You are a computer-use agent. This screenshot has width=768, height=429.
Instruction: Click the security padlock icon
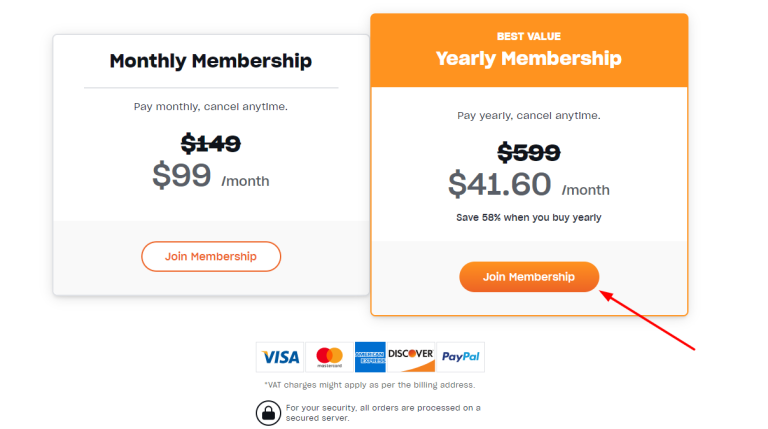(268, 413)
